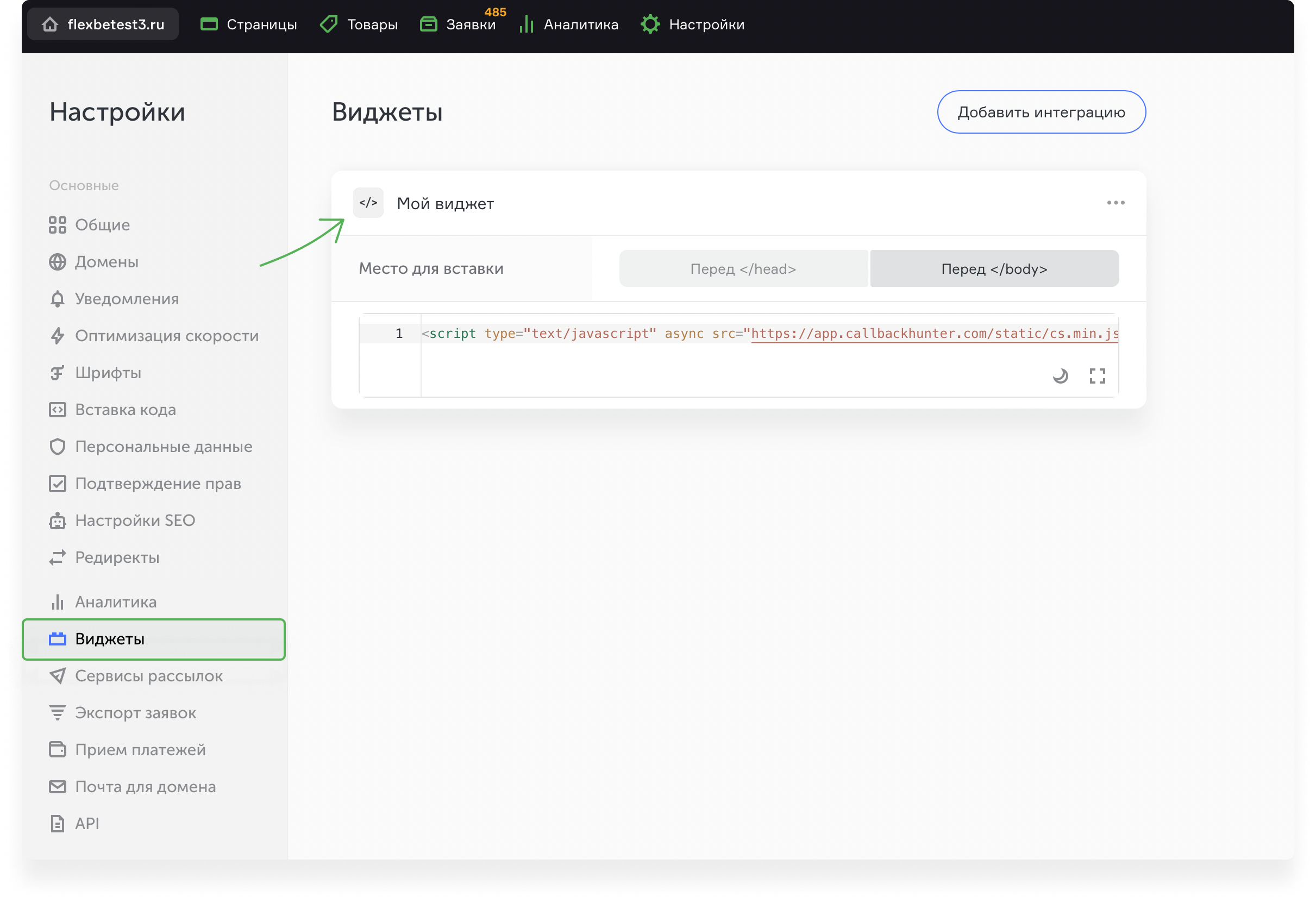
Task: Click the blue Виджеты icon
Action: 57,638
